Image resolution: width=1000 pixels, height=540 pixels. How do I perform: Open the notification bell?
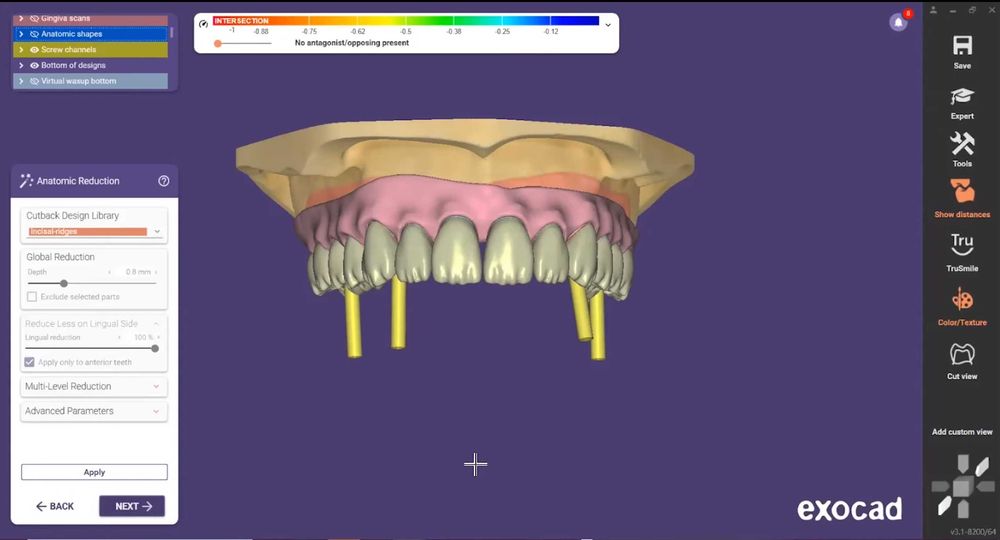click(x=899, y=22)
